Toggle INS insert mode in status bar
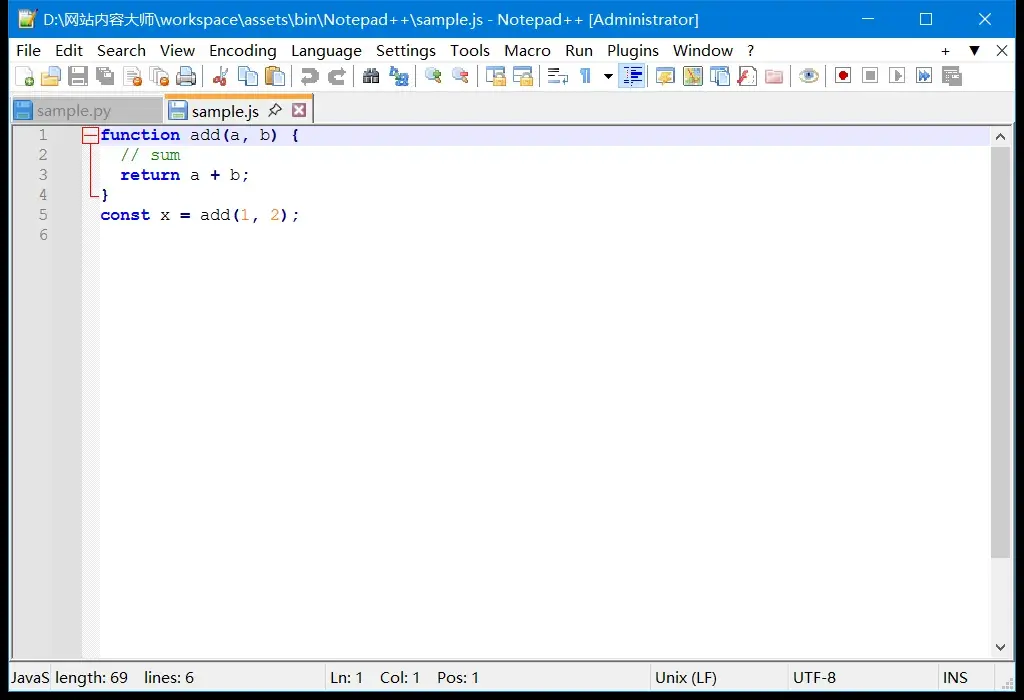The width and height of the screenshot is (1024, 700). [966, 678]
